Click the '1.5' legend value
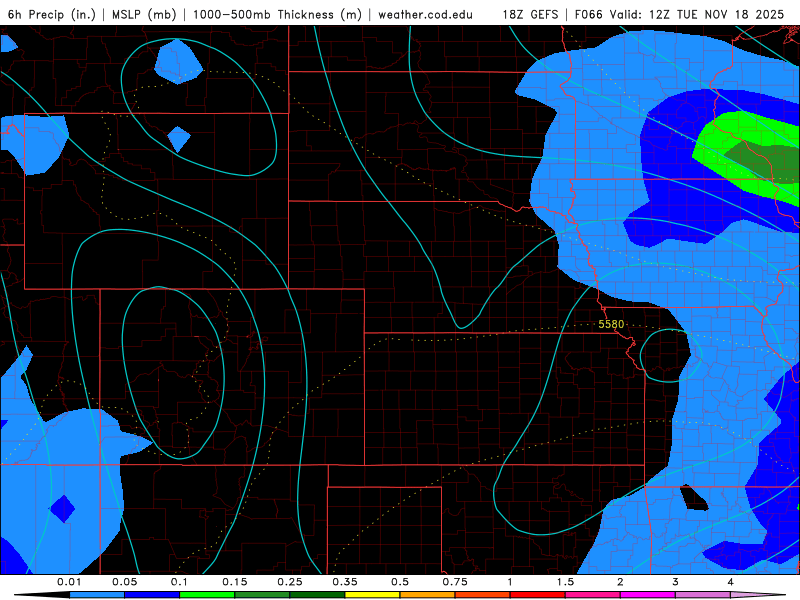 [x=565, y=582]
